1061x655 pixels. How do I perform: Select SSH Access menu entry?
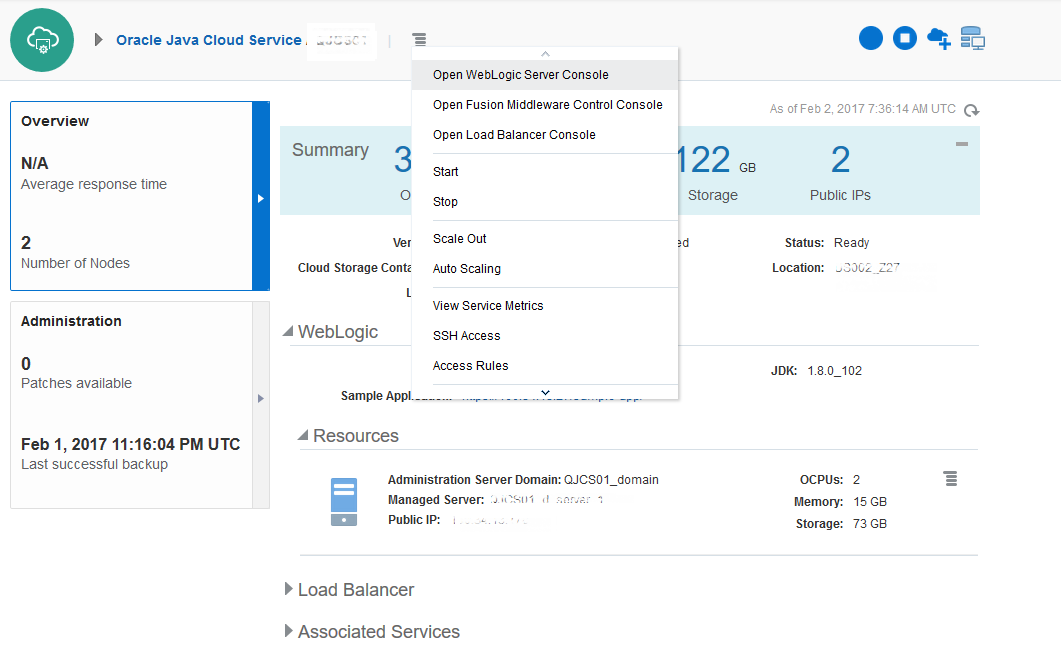[545, 336]
